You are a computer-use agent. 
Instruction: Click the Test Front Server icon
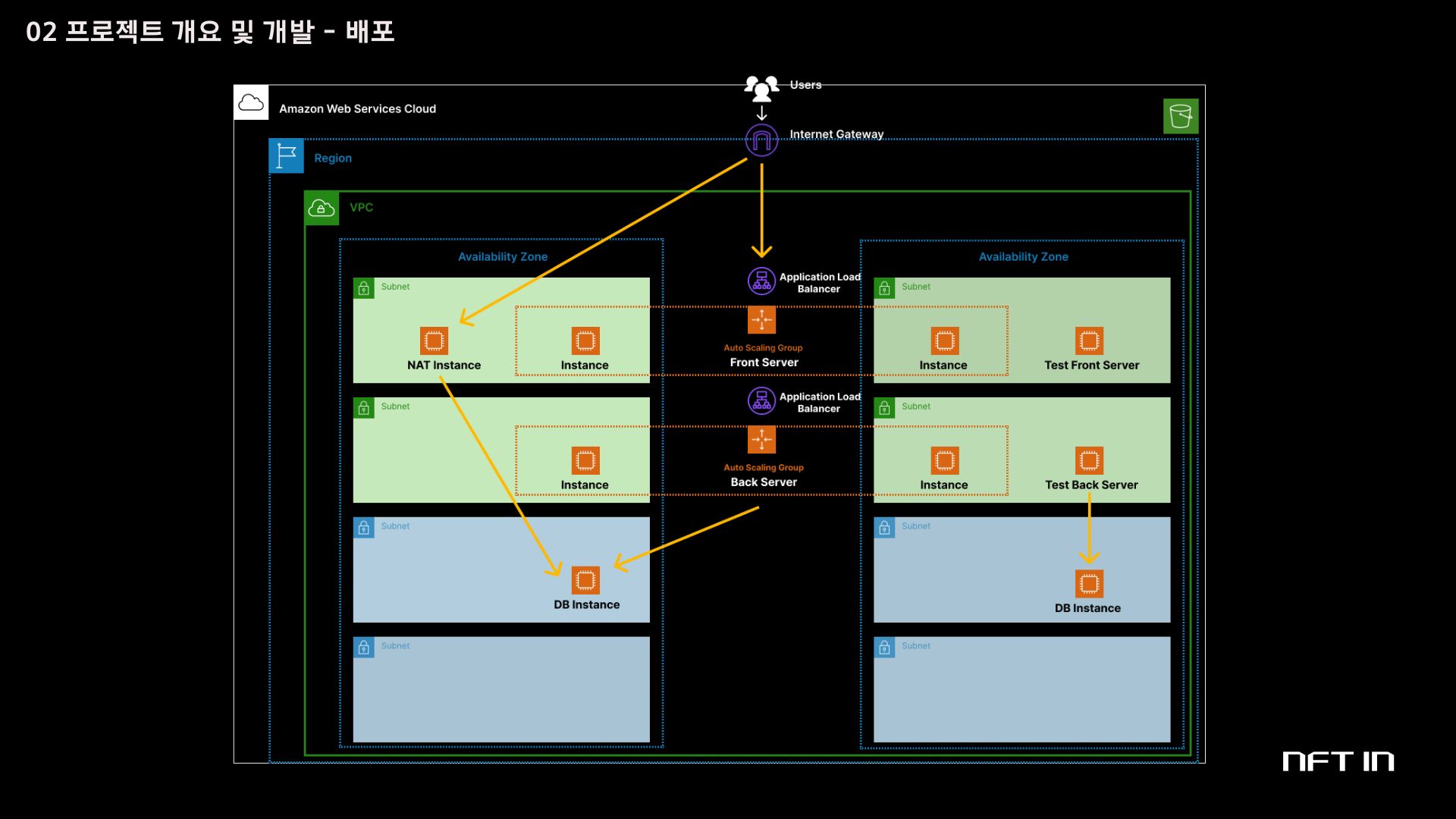click(x=1089, y=340)
